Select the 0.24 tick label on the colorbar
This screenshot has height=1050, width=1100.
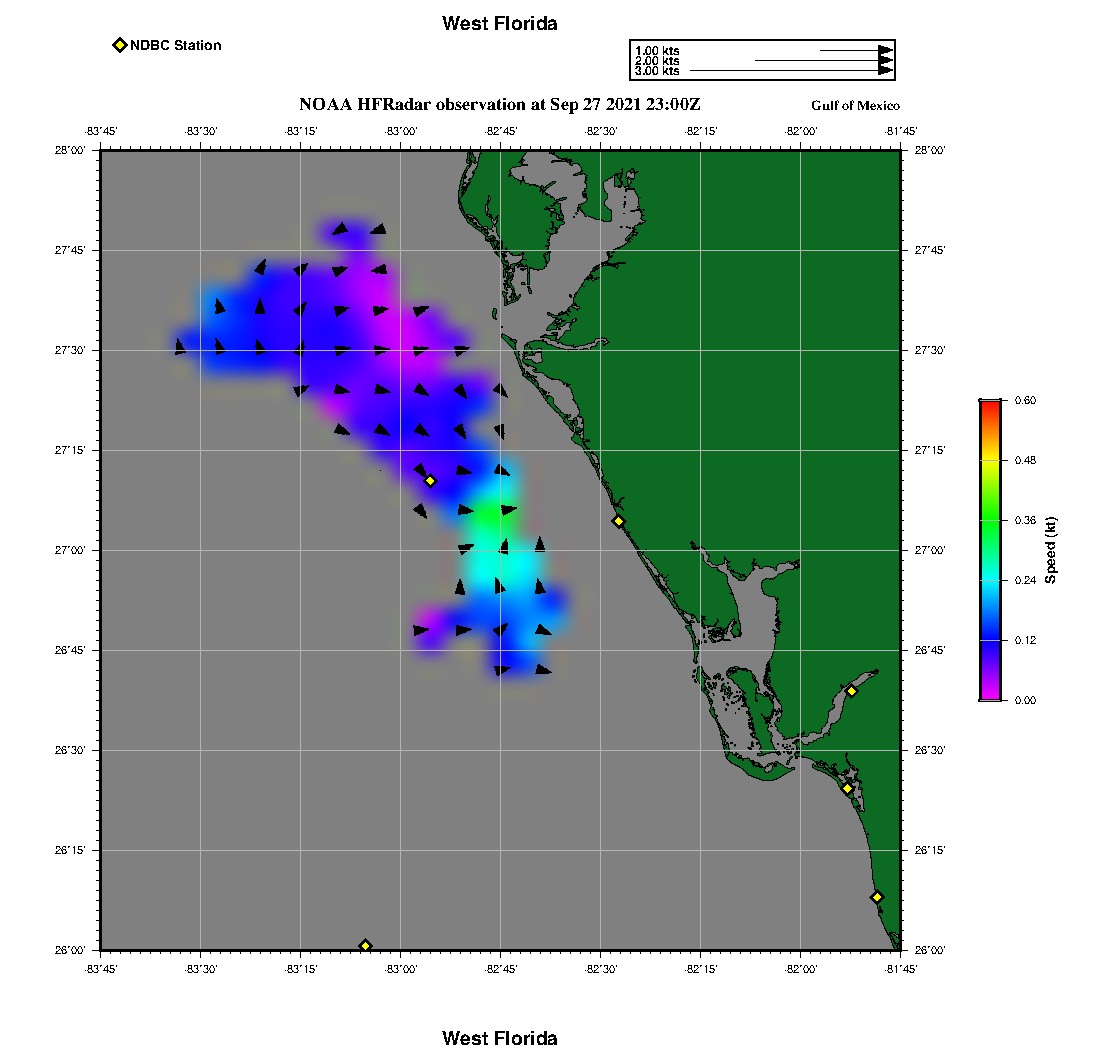click(x=1025, y=580)
